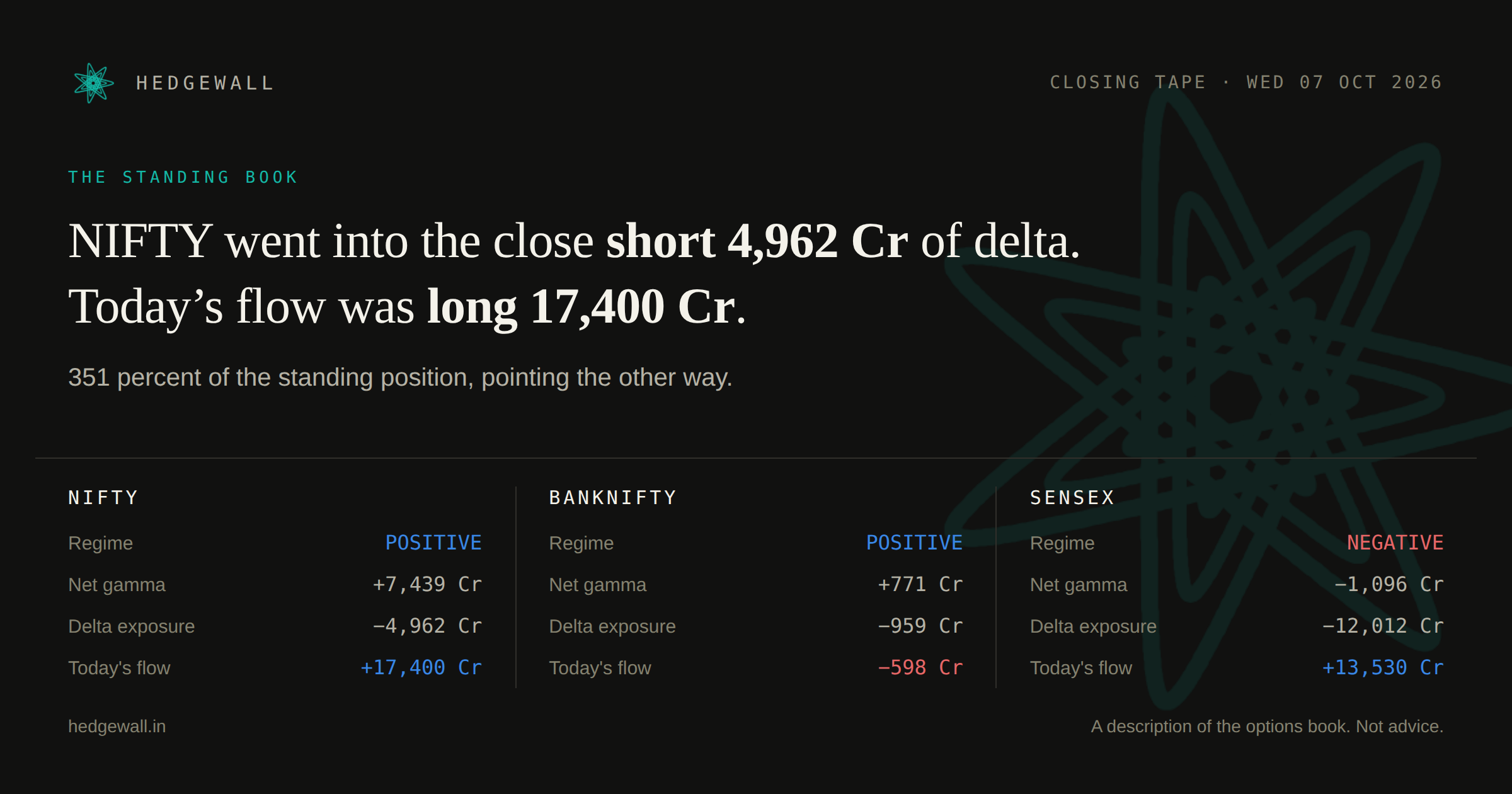Image resolution: width=1512 pixels, height=794 pixels.
Task: Select the NIFTY column heading
Action: (103, 498)
